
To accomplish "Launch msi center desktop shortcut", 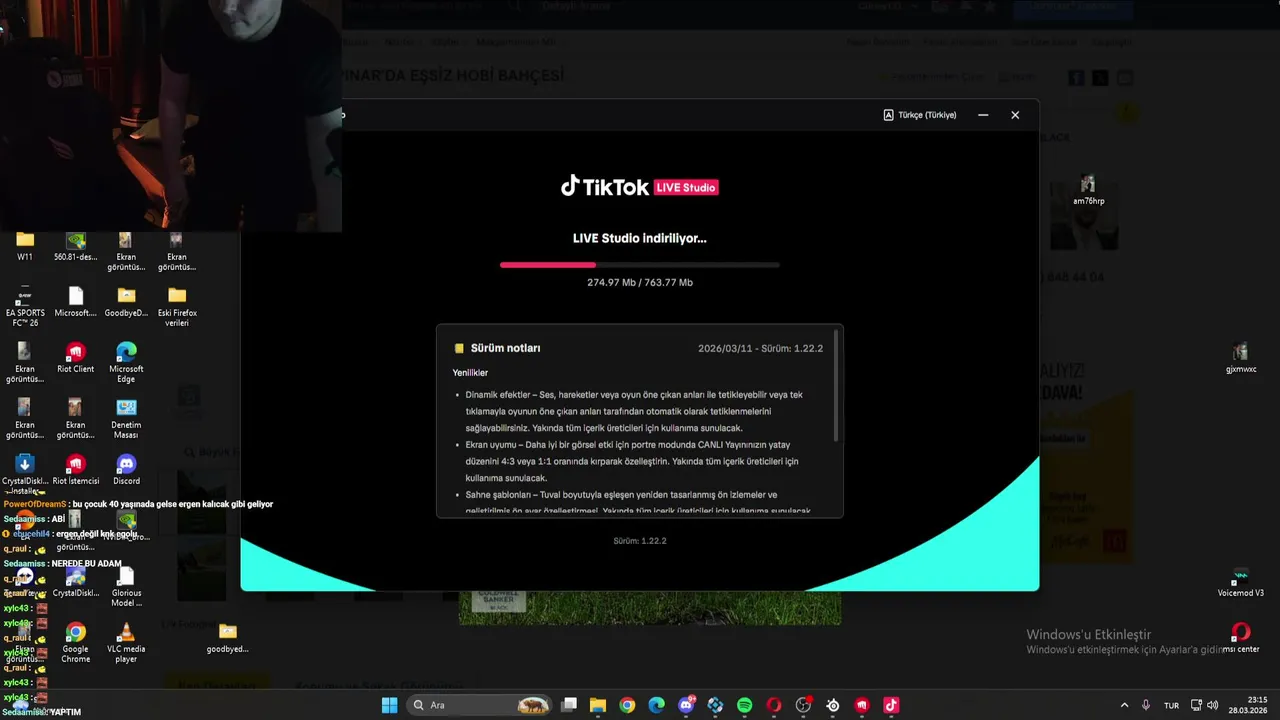I will [1240, 638].
